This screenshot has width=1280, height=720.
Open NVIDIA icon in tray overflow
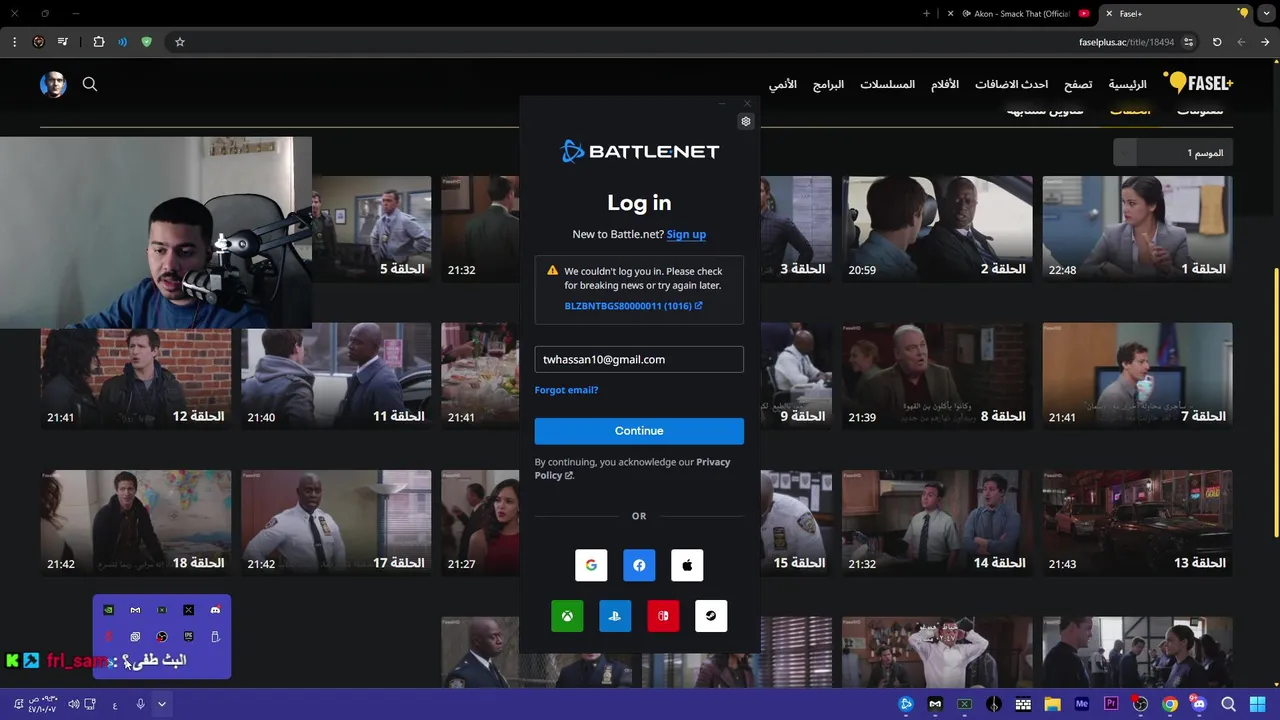(x=109, y=610)
